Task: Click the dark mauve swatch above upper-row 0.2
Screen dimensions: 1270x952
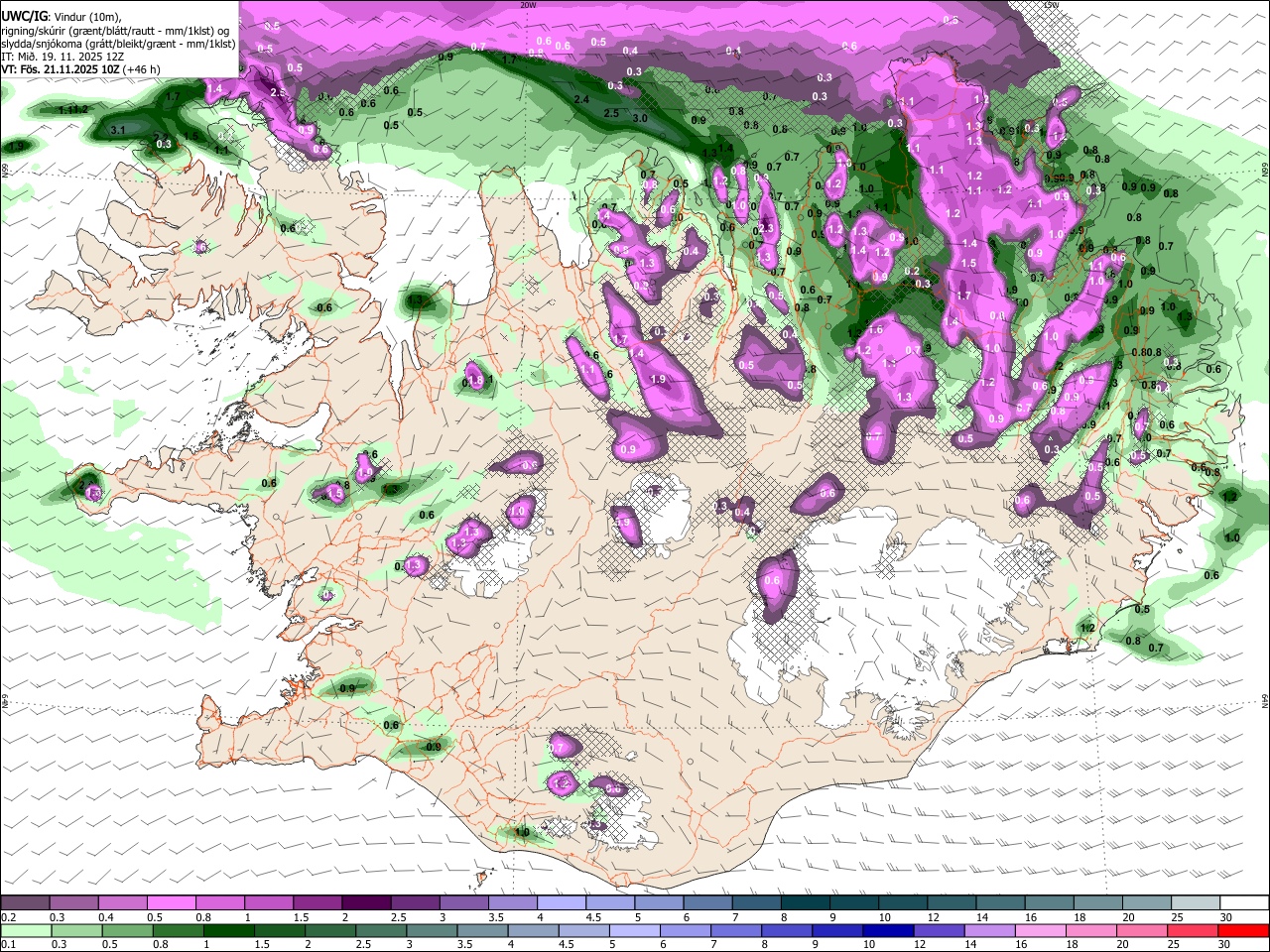Action: coord(25,902)
